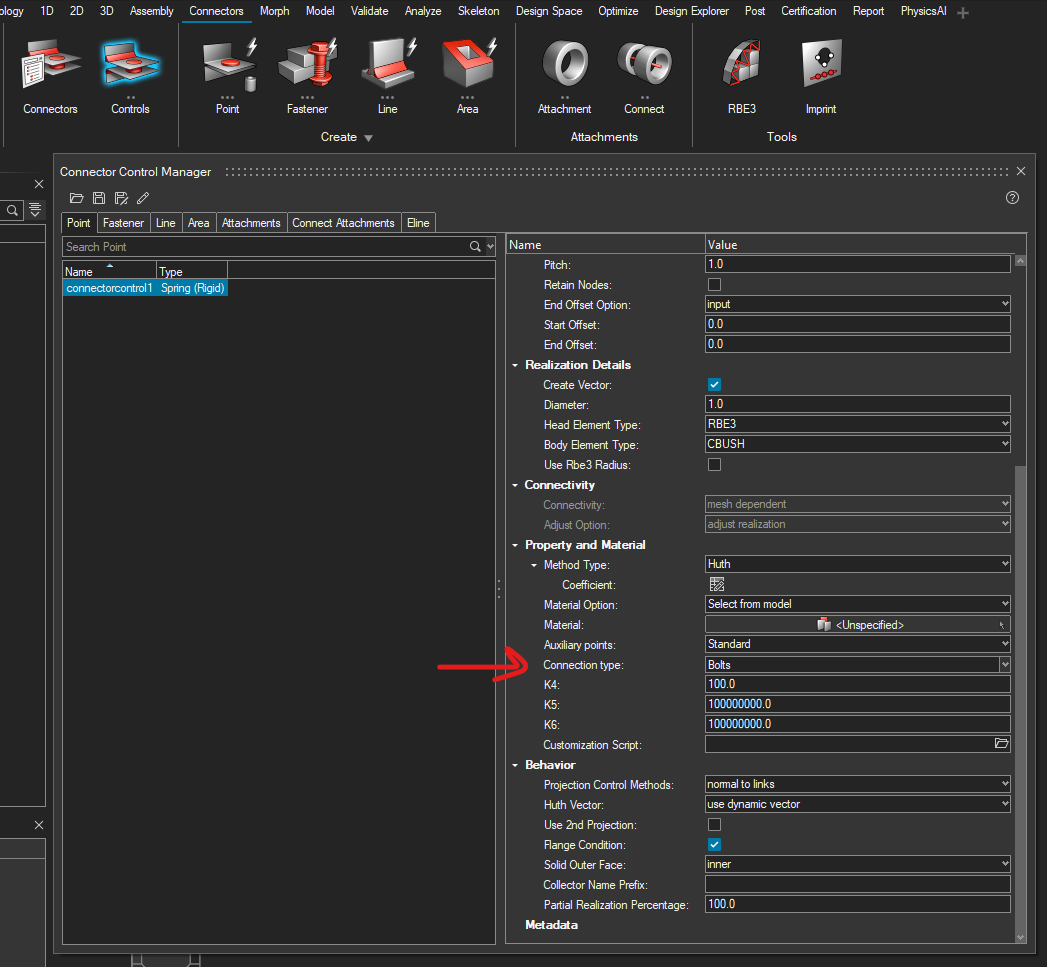Open the Body Element Type dropdown
Screen dimensions: 1047x967
tap(857, 444)
